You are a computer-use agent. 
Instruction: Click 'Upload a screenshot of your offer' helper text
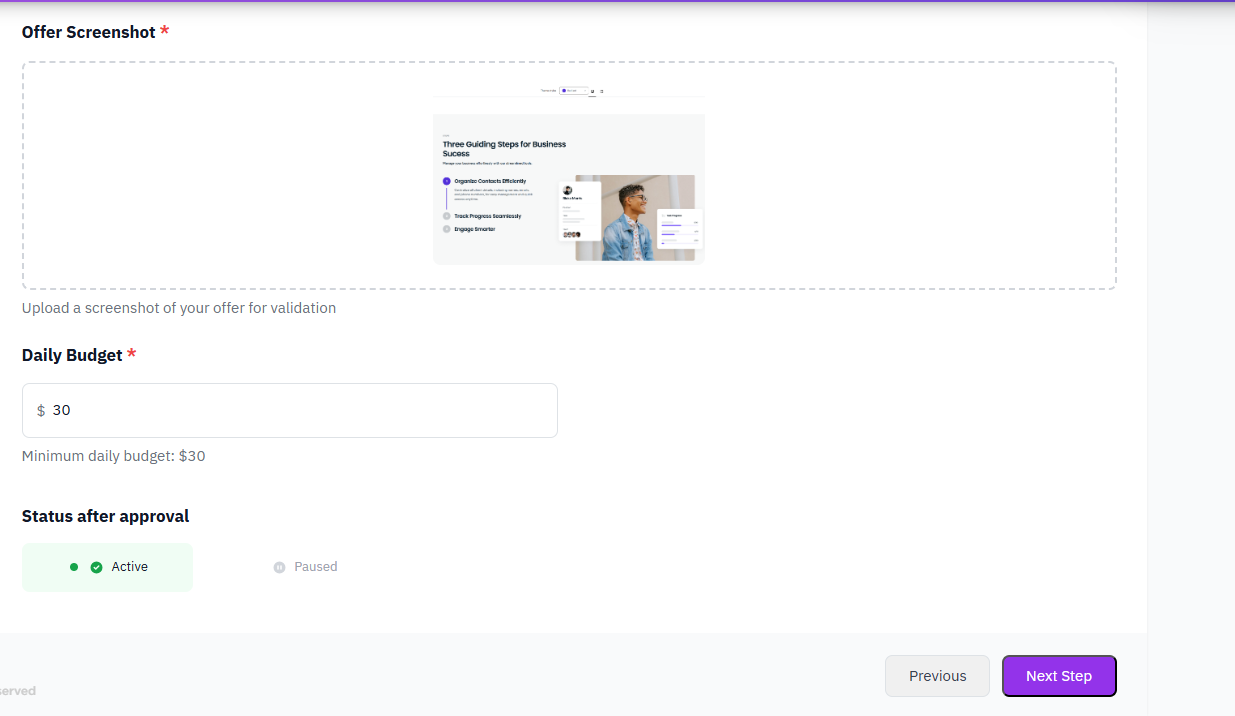point(179,308)
